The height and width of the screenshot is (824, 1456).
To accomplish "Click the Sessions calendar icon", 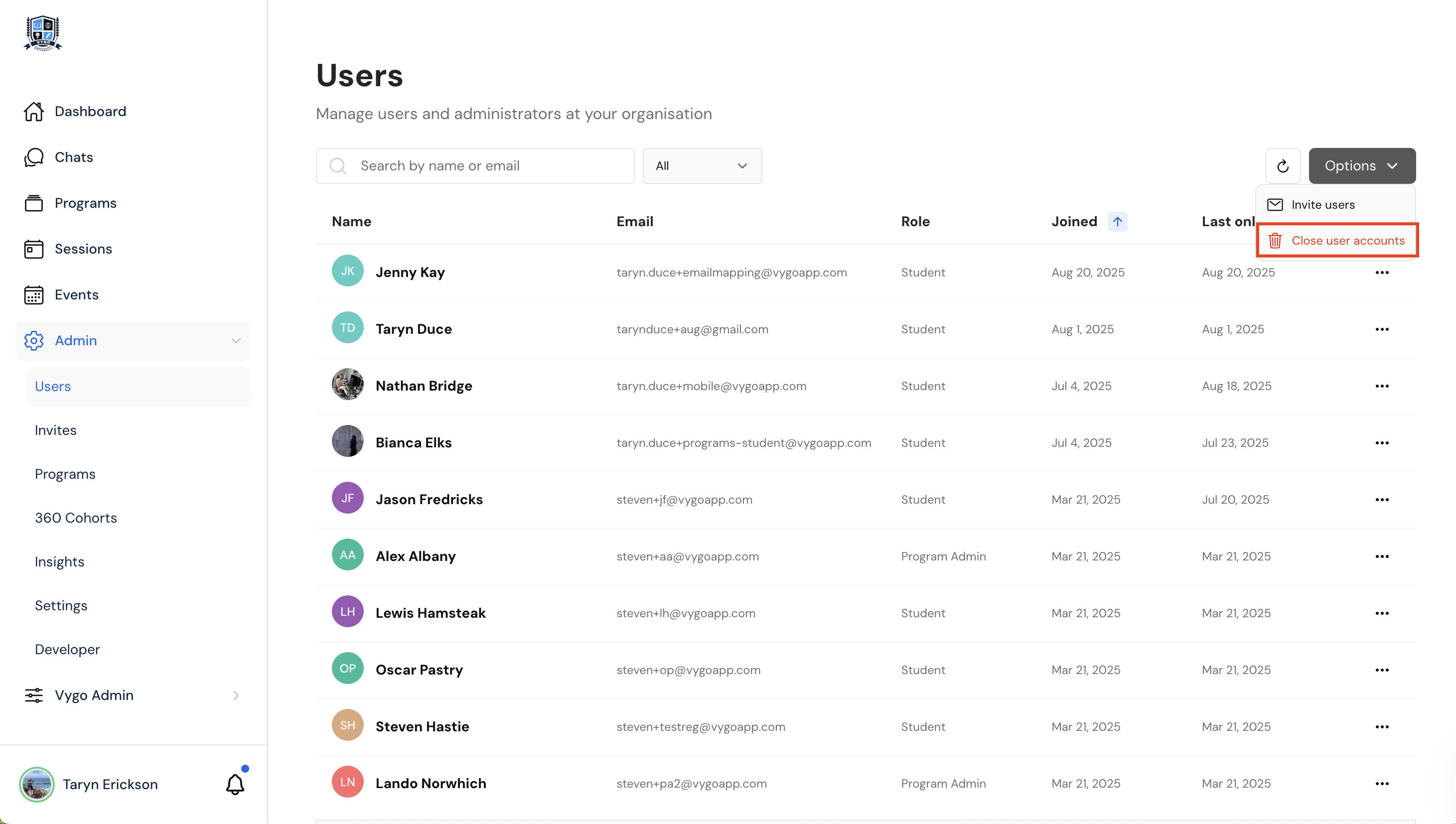I will (34, 249).
